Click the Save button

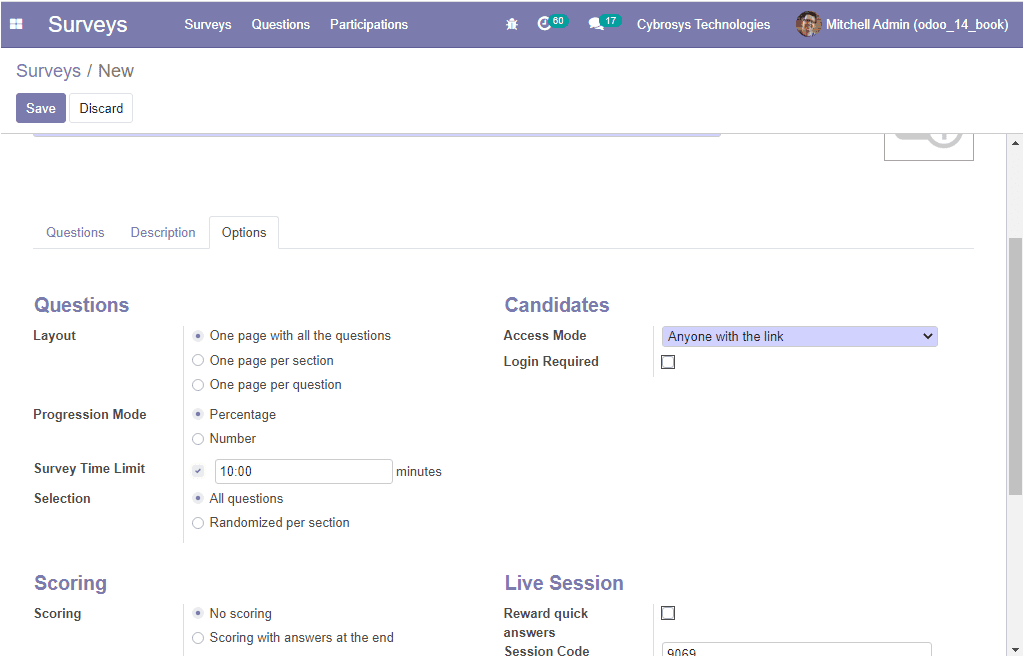pyautogui.click(x=40, y=108)
